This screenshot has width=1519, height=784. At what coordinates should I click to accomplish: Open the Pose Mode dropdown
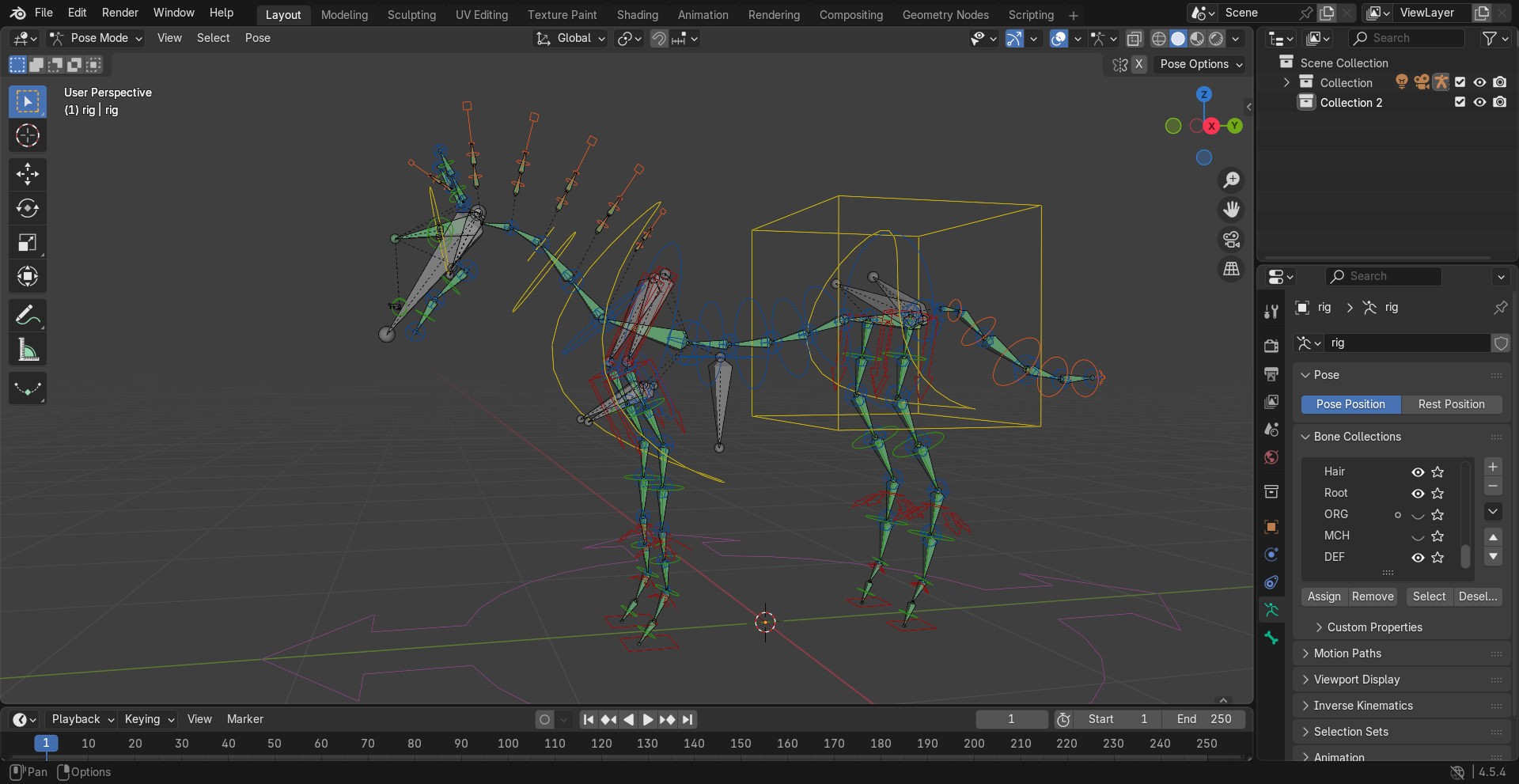pos(96,38)
